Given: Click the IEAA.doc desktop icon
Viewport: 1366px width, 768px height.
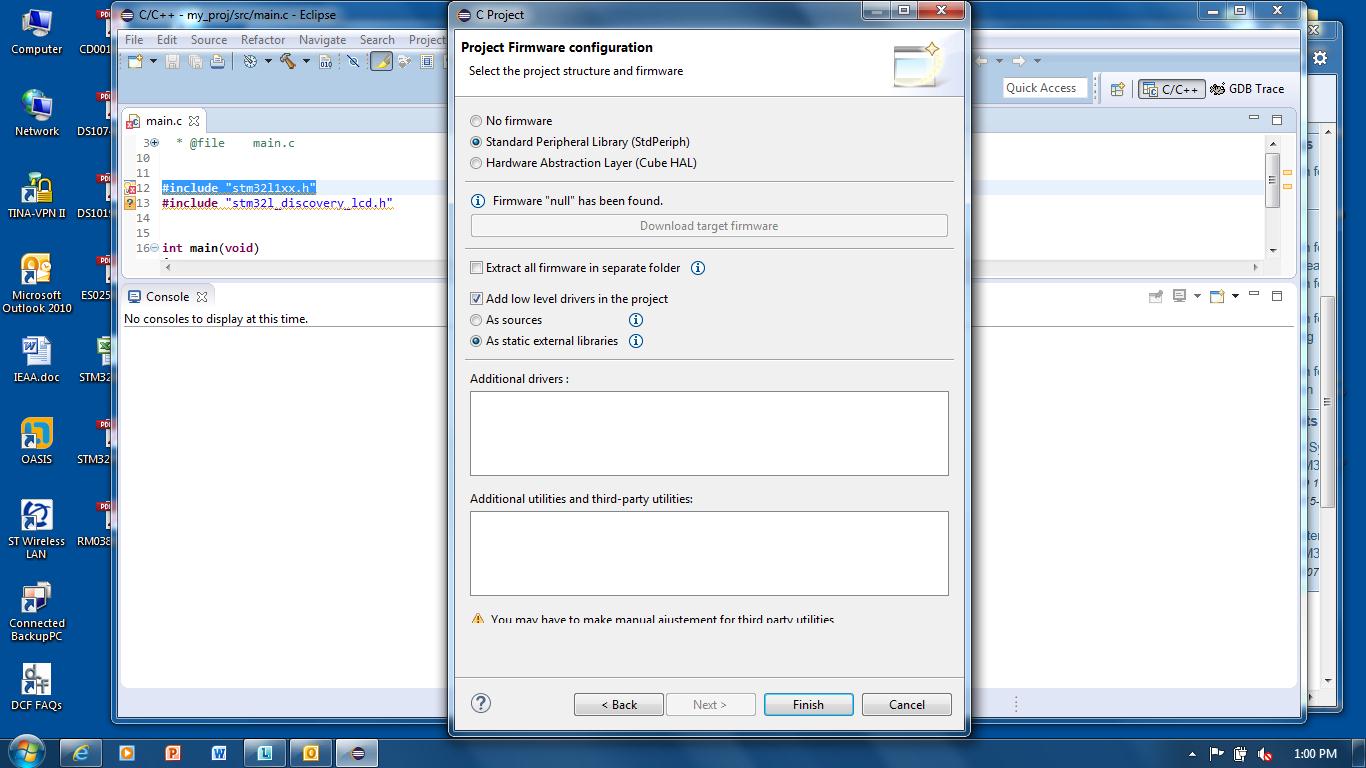Looking at the screenshot, I should 36,360.
